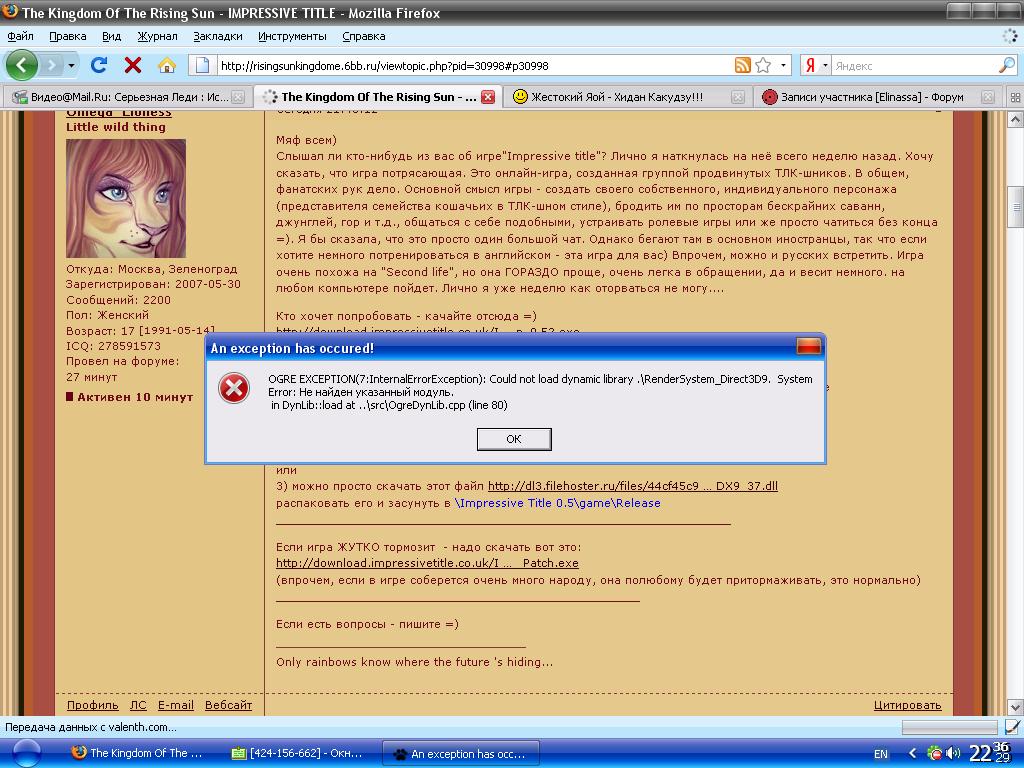Switch to the Жестокий Яой tab
This screenshot has width=1024, height=768.
tap(627, 97)
